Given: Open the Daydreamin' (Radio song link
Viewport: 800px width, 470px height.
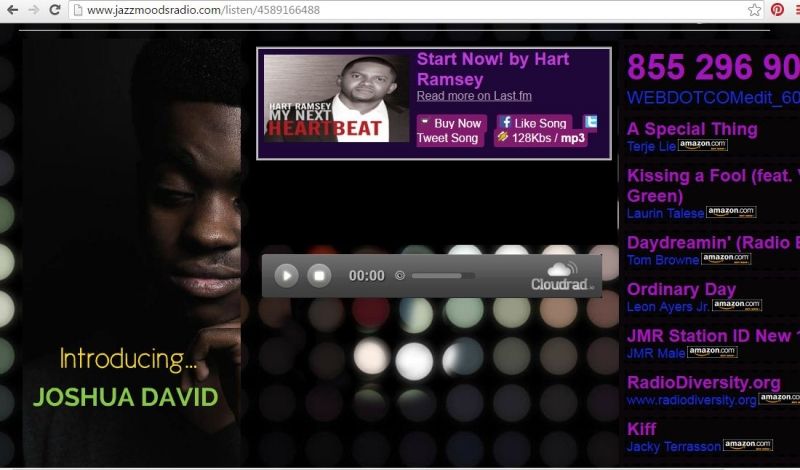Looking at the screenshot, I should [x=713, y=242].
